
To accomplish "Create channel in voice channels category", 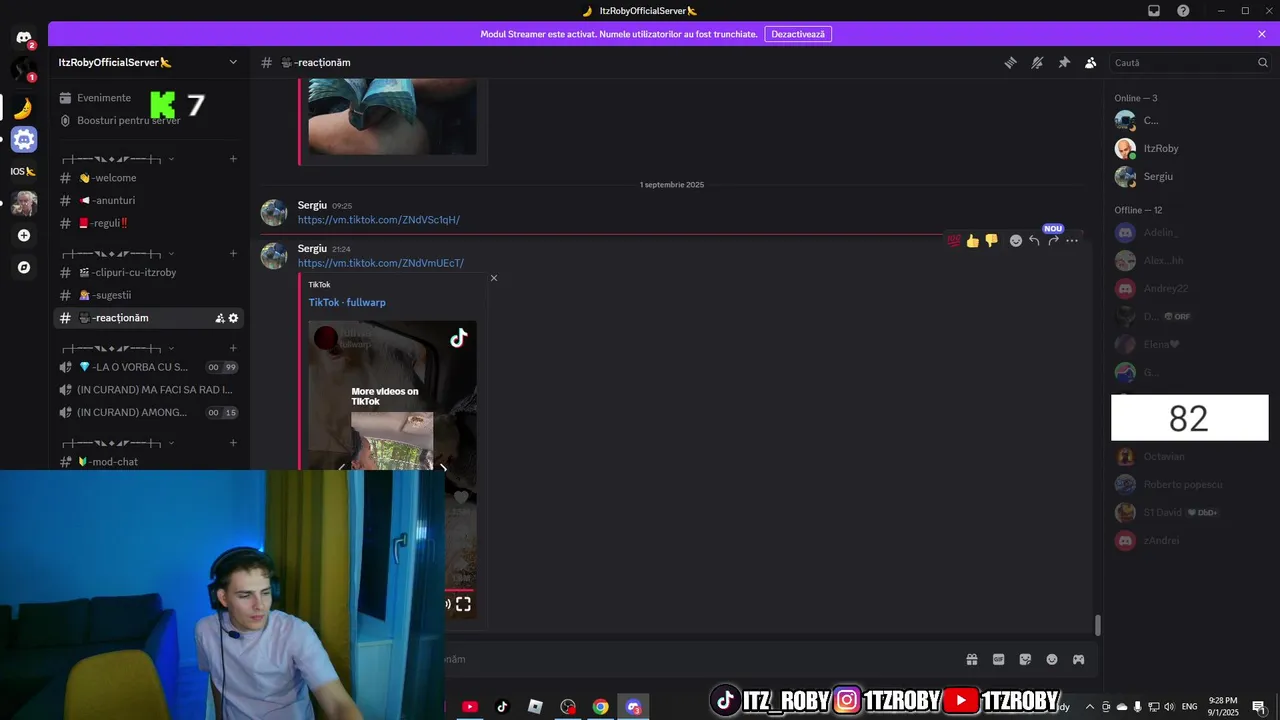I will 233,348.
